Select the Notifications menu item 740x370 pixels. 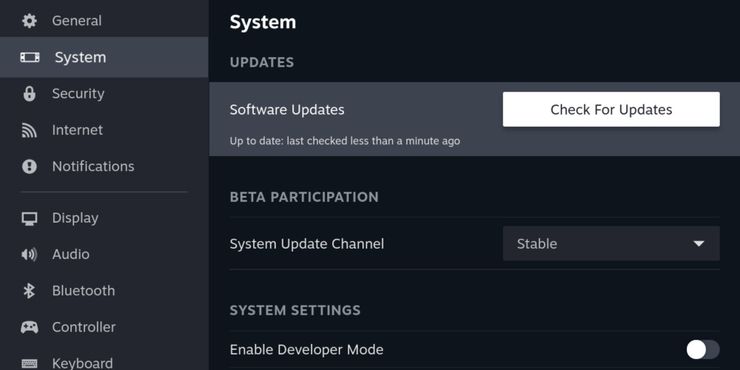click(x=93, y=166)
